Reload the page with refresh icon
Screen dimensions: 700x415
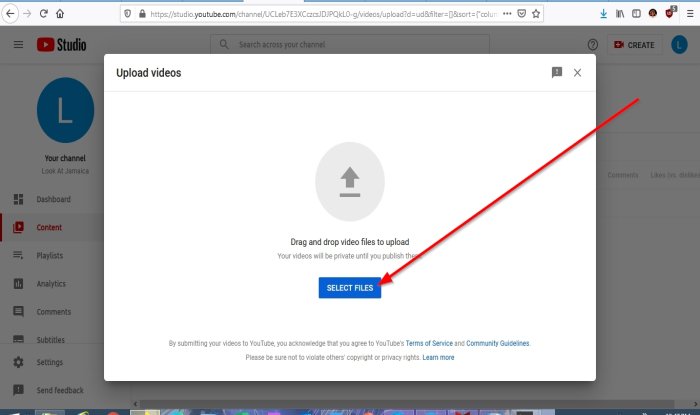[x=43, y=14]
